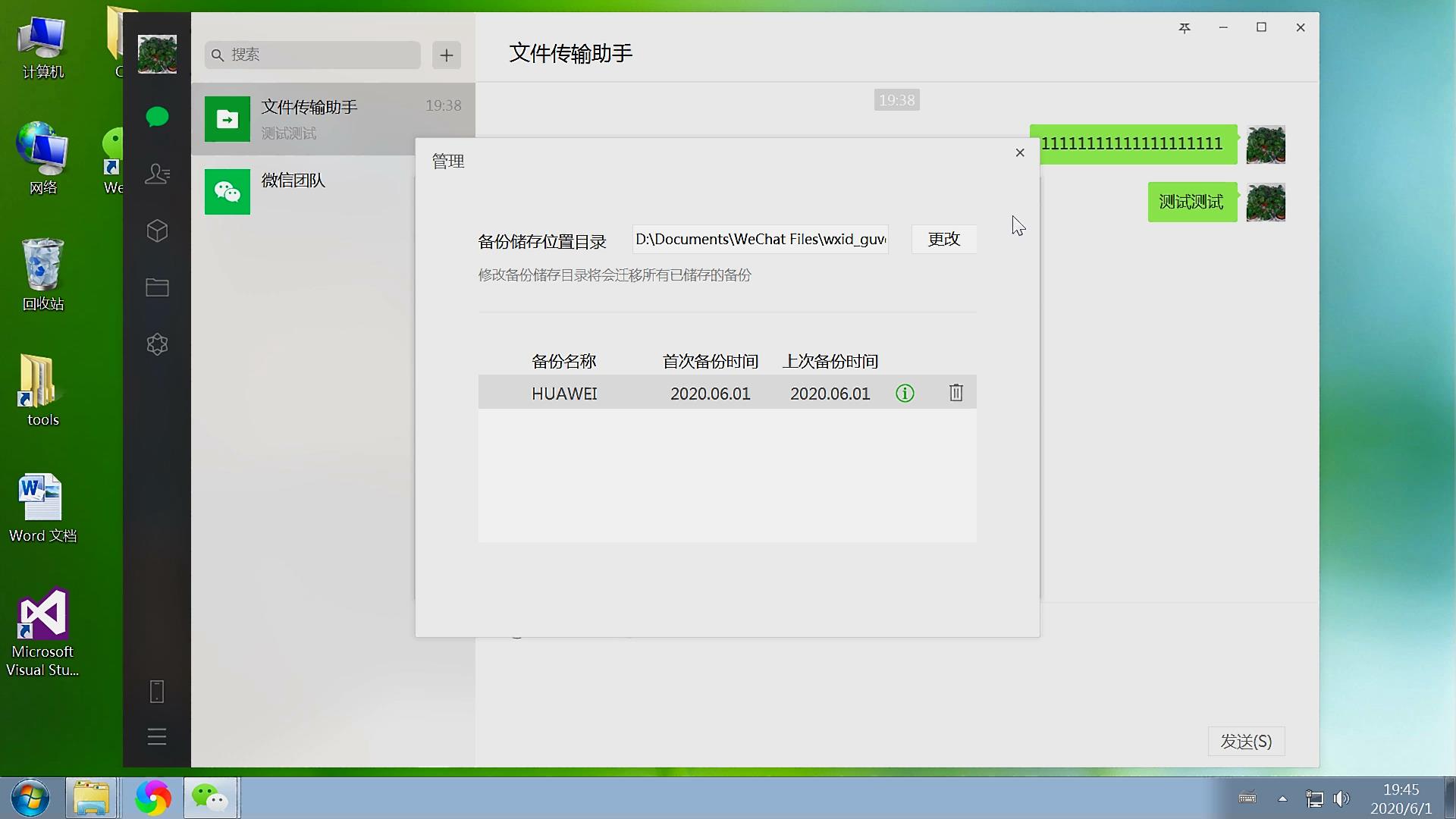The image size is (1456, 819).
Task: Click the user profile avatar in the sidebar
Action: pos(157,55)
